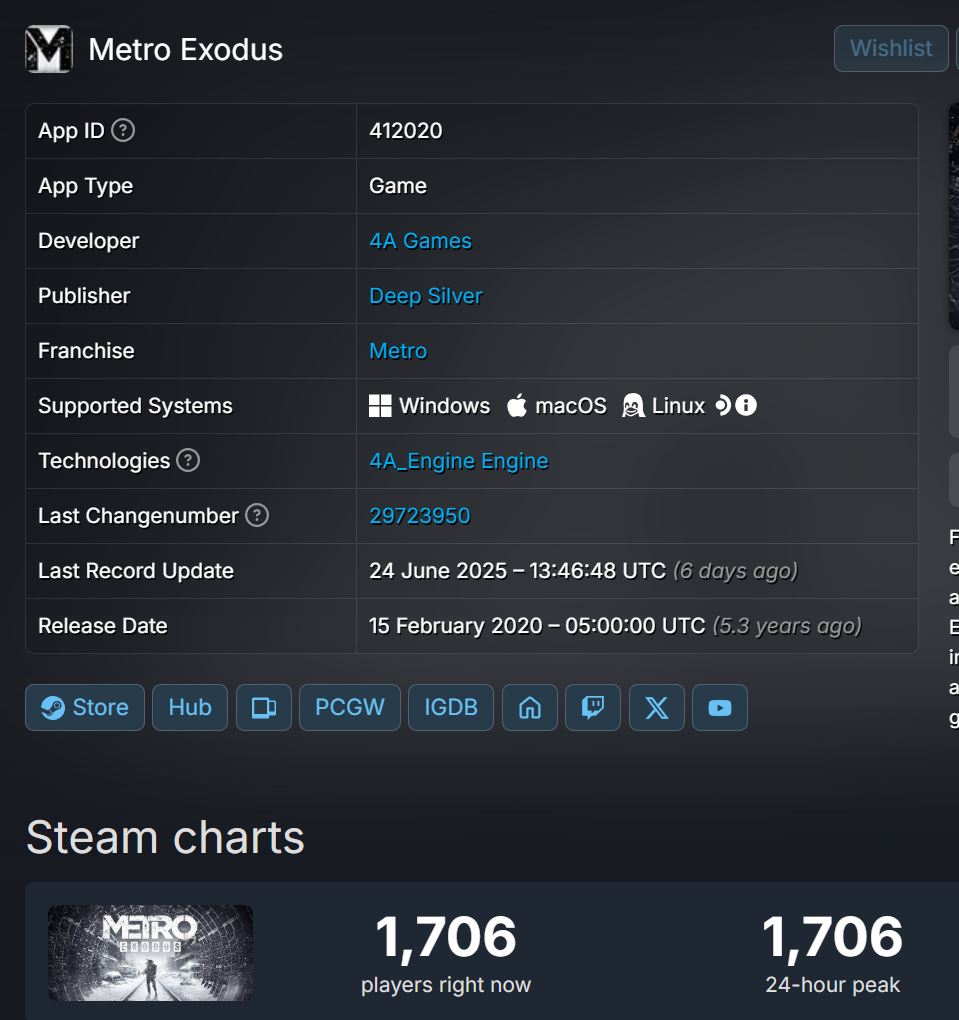Open the Twitch link button
The width and height of the screenshot is (959, 1020).
(x=593, y=707)
